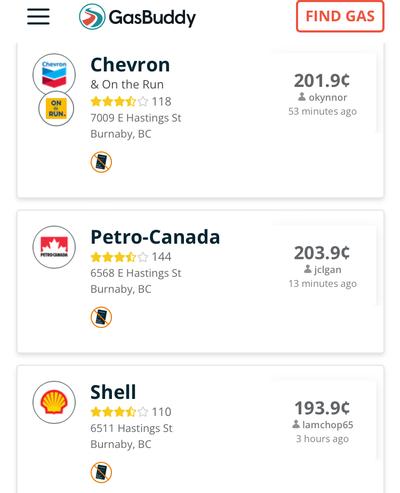Click the amenity icon under Petro-Canada address

point(101,317)
